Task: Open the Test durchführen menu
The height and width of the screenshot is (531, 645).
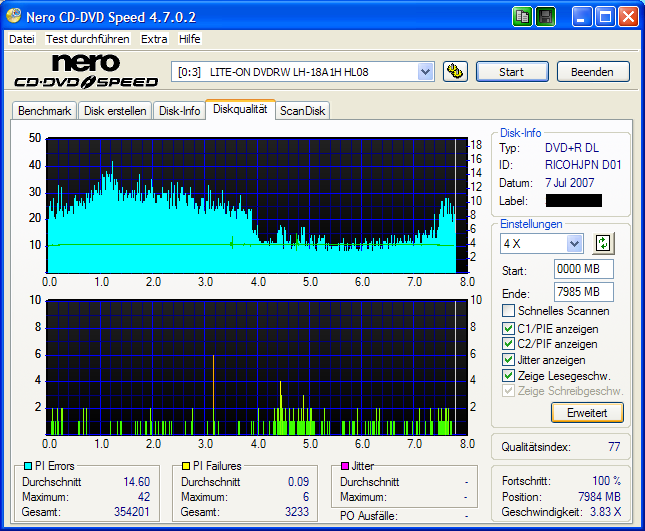Action: [x=87, y=39]
